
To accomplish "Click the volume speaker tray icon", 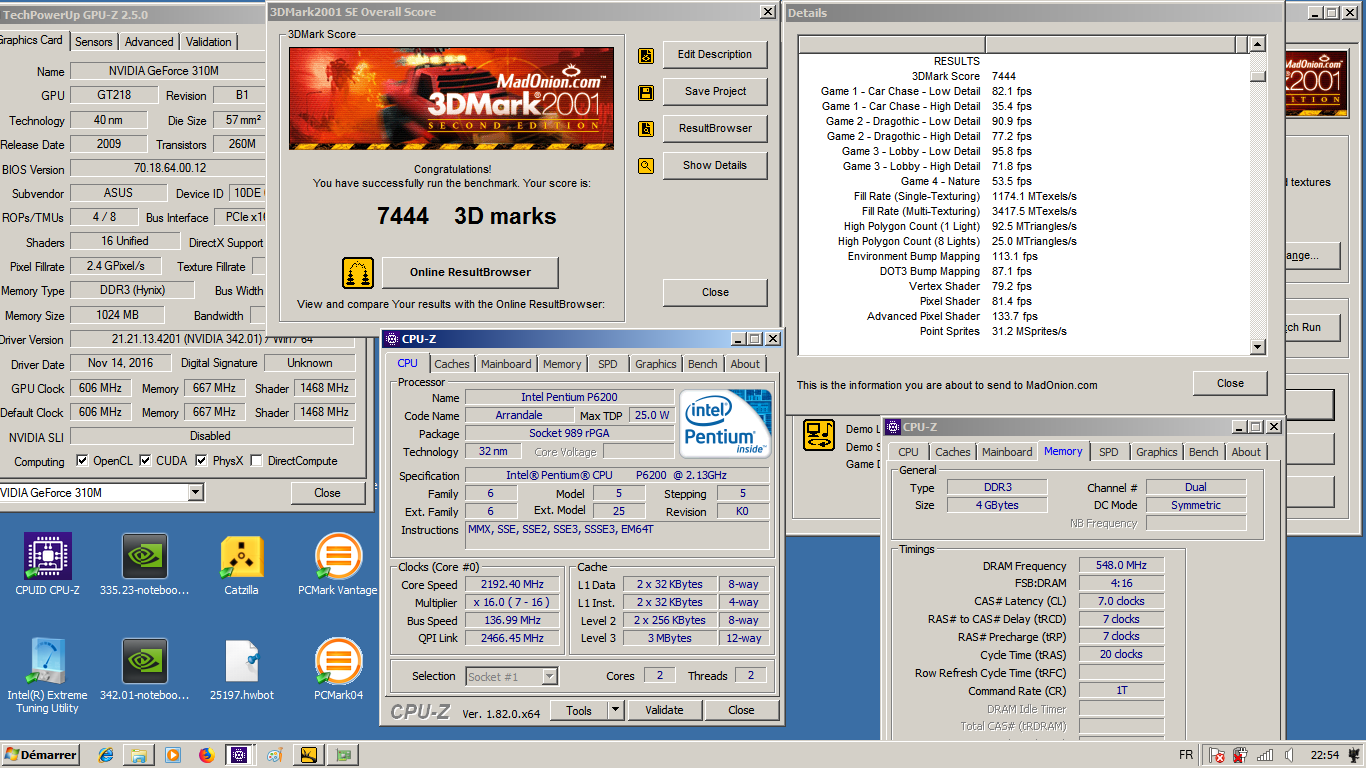I will click(1291, 755).
